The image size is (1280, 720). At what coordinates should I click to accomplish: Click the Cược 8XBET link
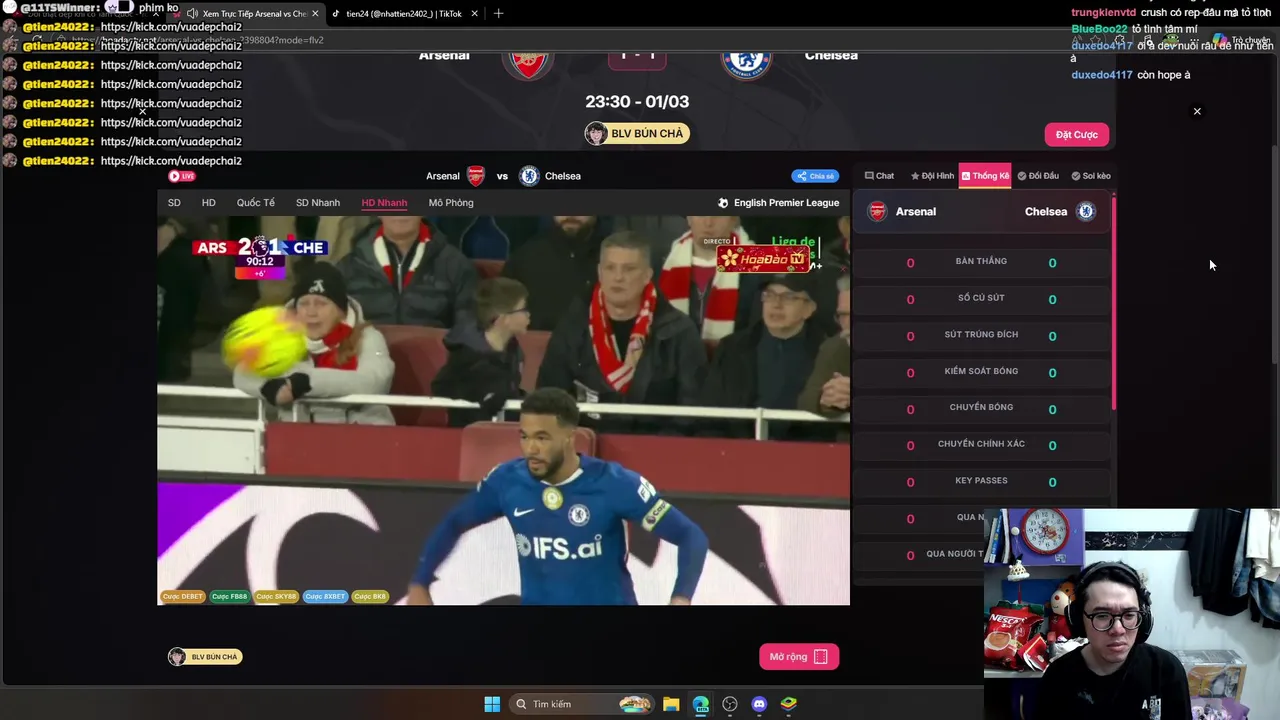325,597
